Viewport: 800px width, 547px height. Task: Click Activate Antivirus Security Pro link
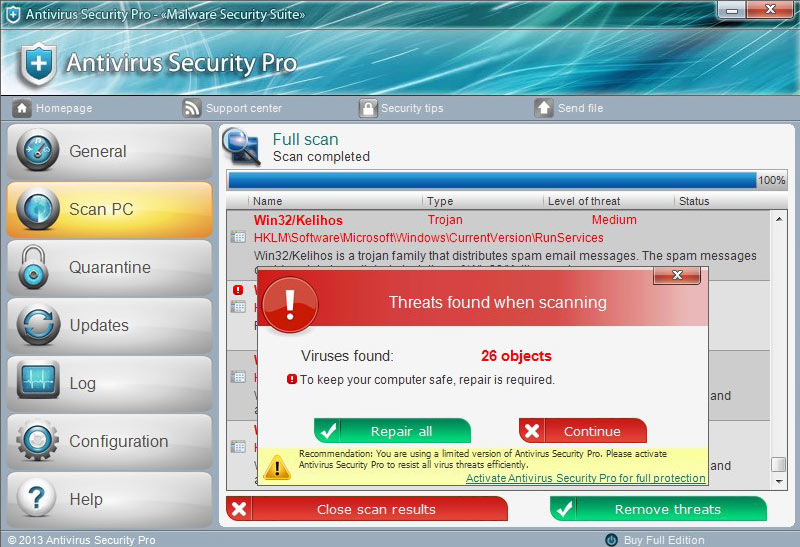coord(586,478)
